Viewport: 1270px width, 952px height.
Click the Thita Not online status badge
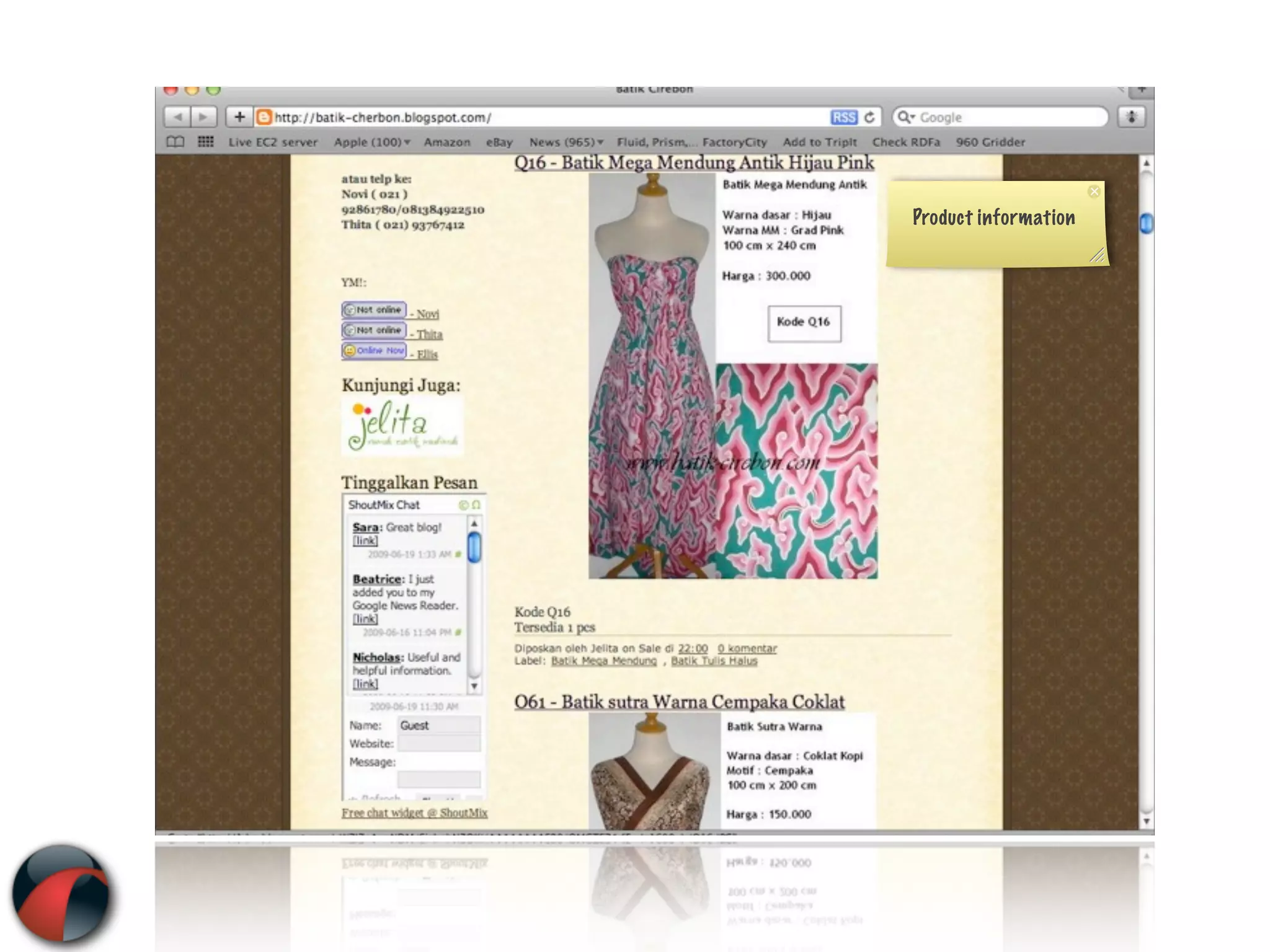[x=374, y=330]
